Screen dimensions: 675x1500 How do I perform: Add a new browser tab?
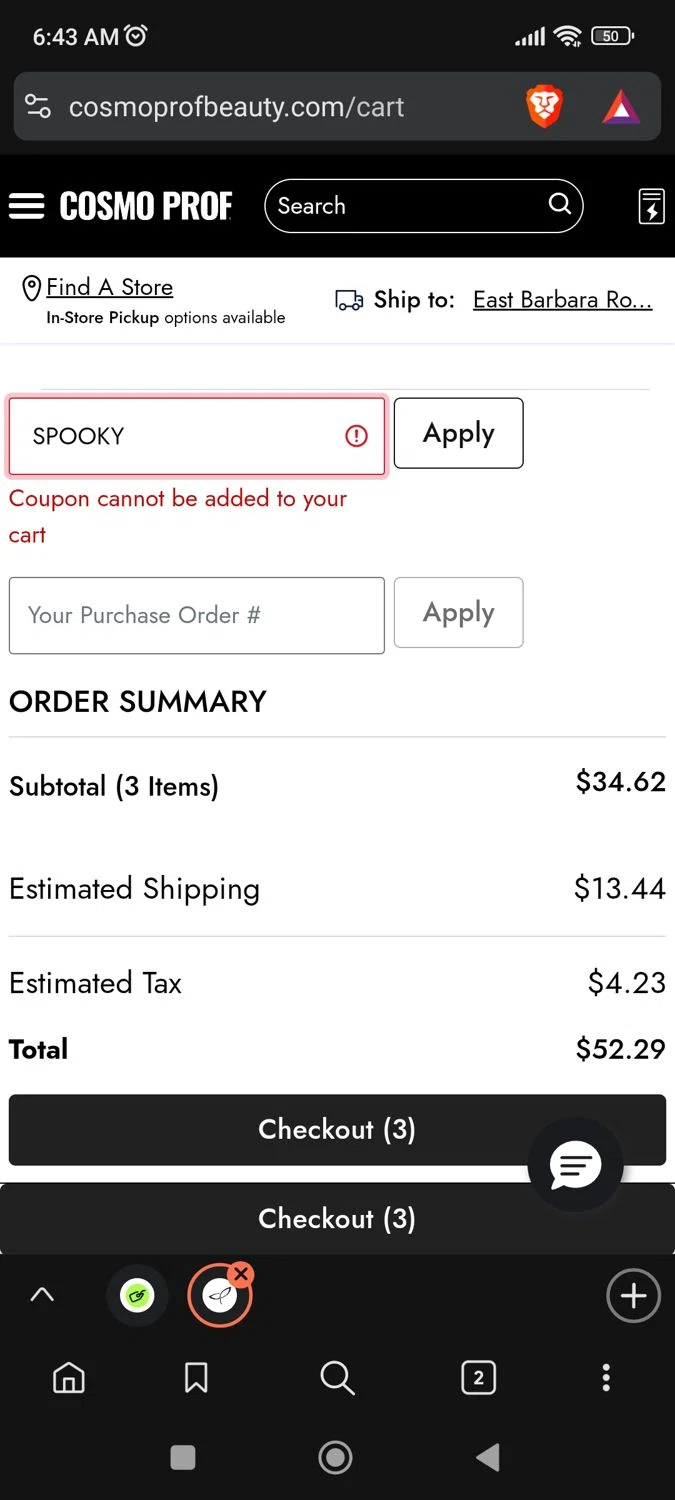tap(633, 1296)
